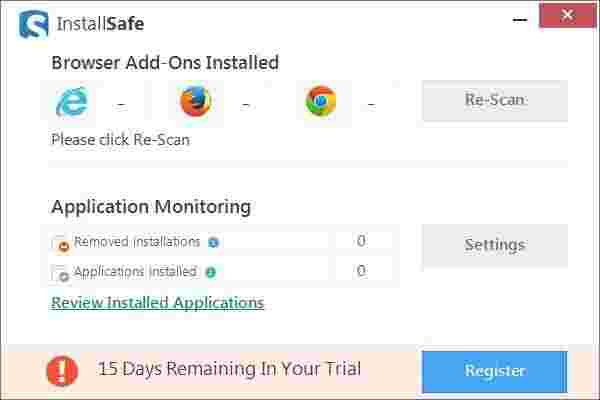600x400 pixels.
Task: Click the Applications installed status icon
Action: point(62,272)
